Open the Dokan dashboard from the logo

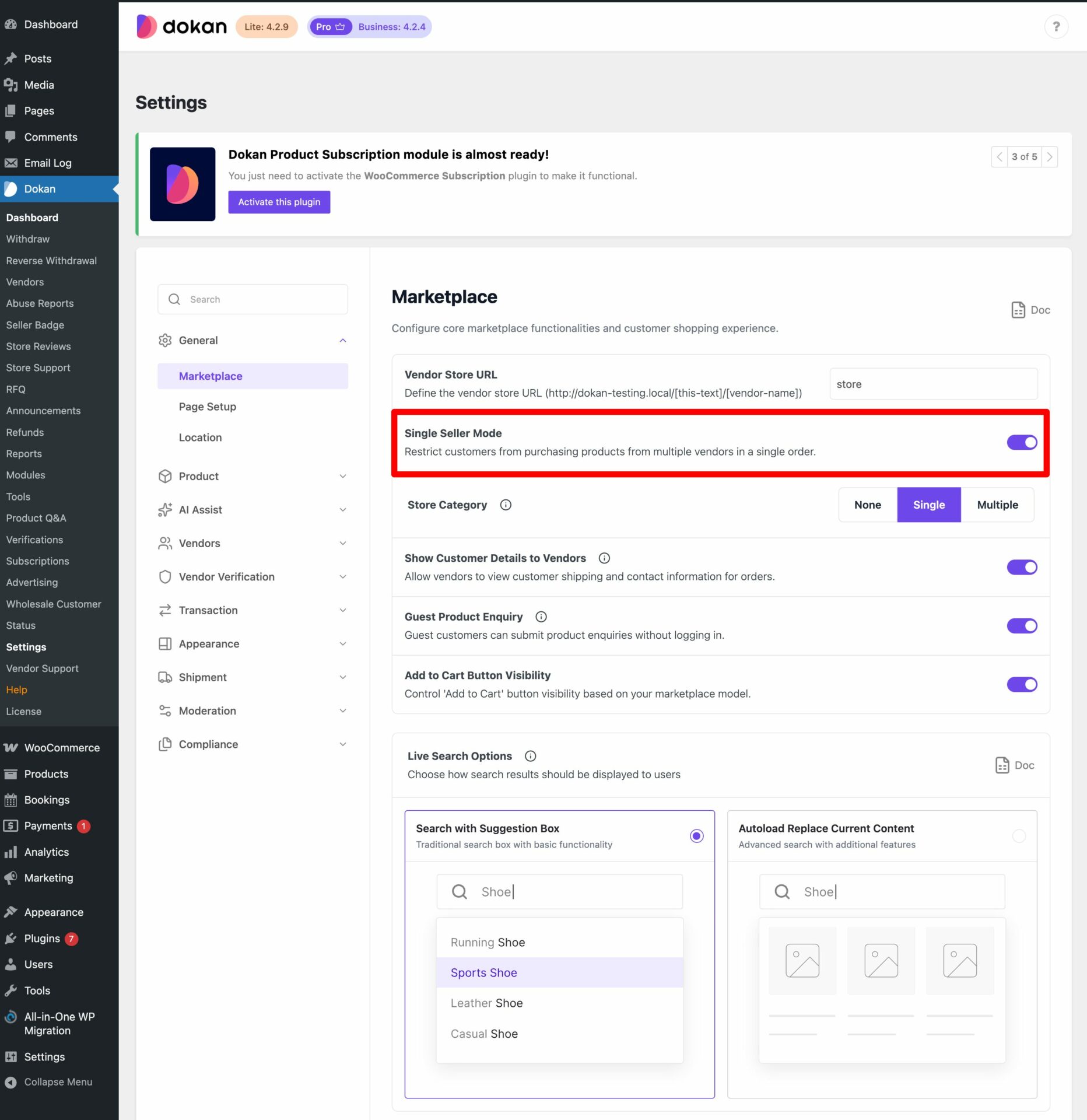pos(181,26)
